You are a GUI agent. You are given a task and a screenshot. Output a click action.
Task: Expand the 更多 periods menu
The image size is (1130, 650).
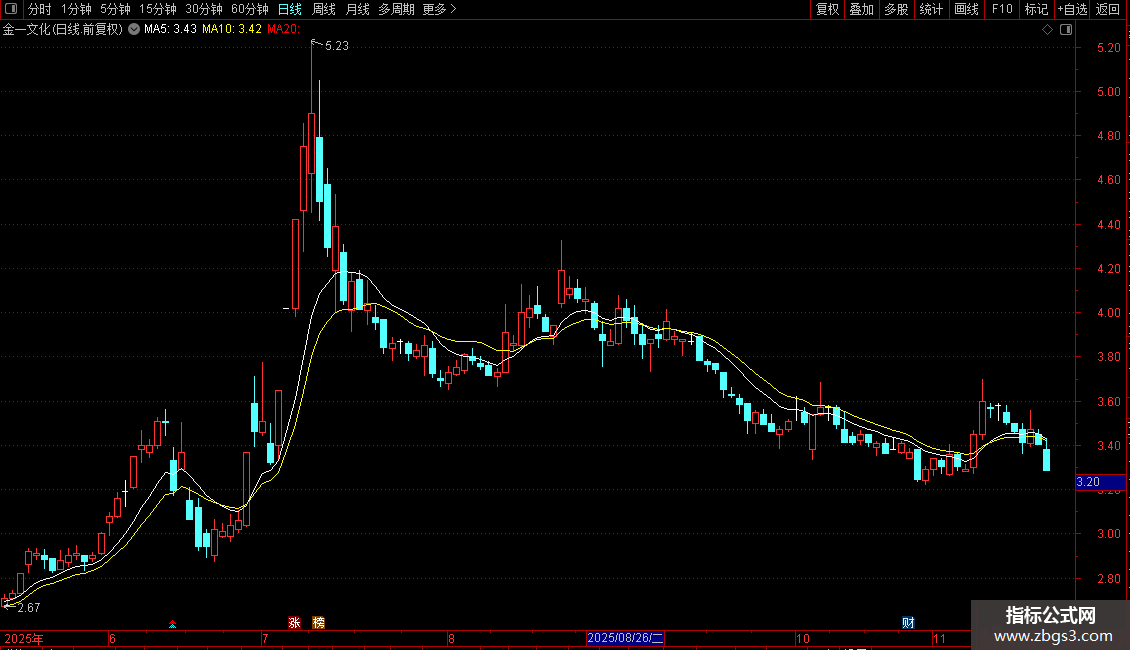pos(439,9)
